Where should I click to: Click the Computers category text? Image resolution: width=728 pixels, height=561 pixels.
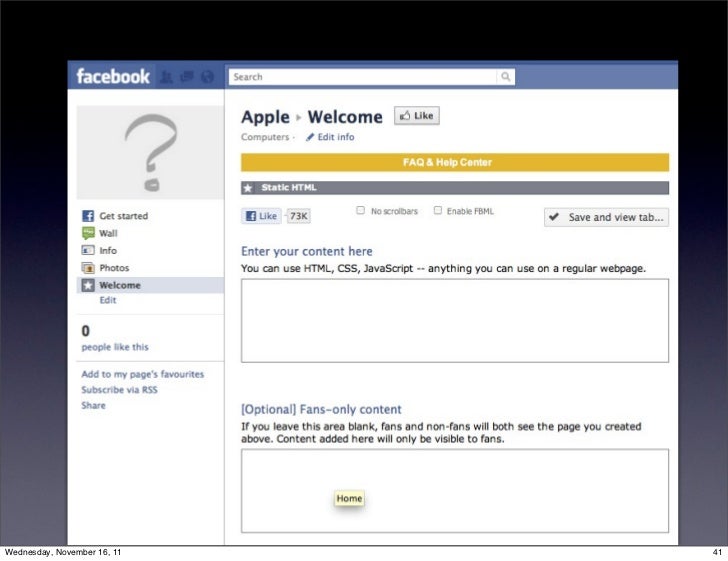(x=265, y=137)
